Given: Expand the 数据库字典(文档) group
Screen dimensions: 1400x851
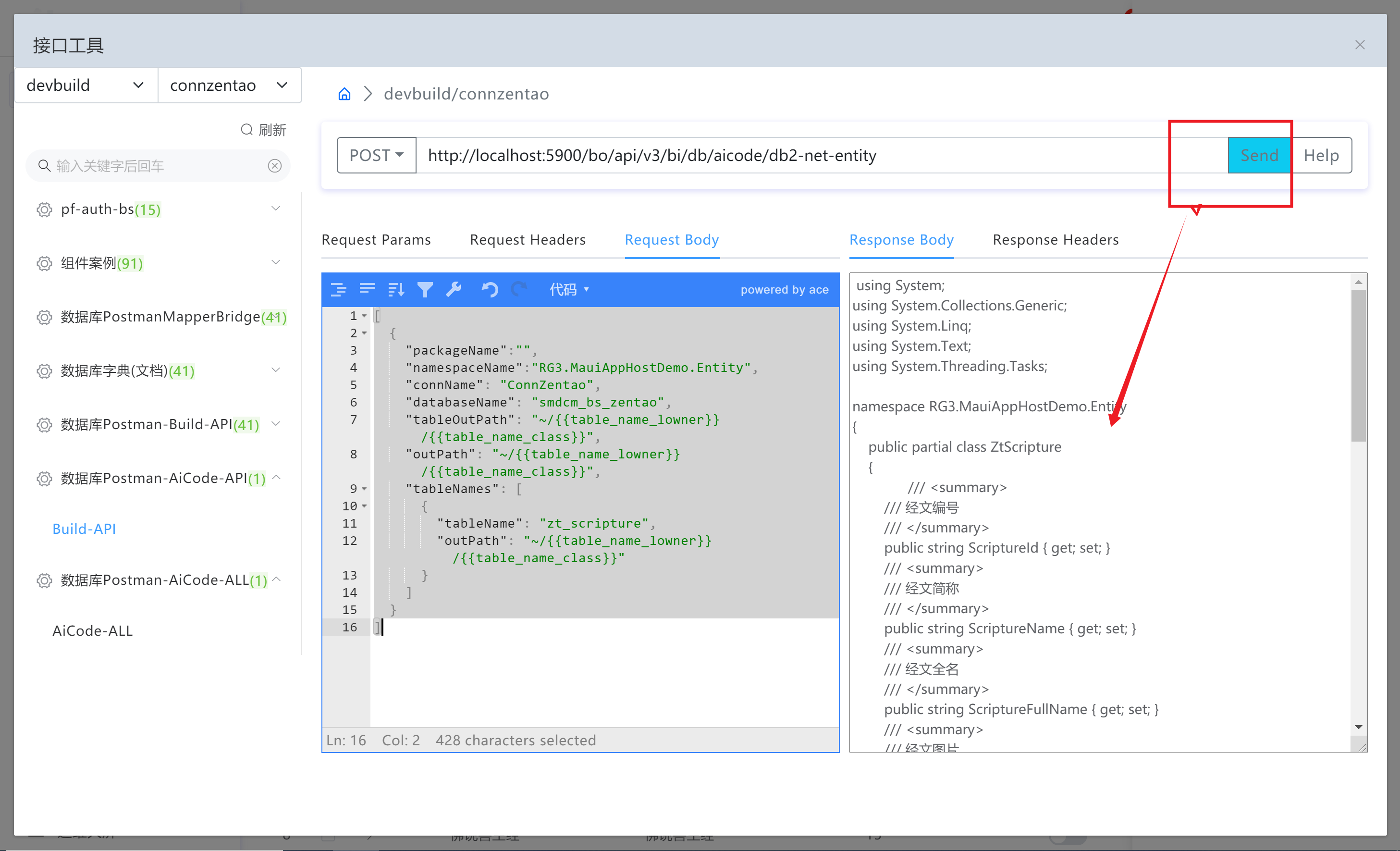Looking at the screenshot, I should [x=276, y=370].
